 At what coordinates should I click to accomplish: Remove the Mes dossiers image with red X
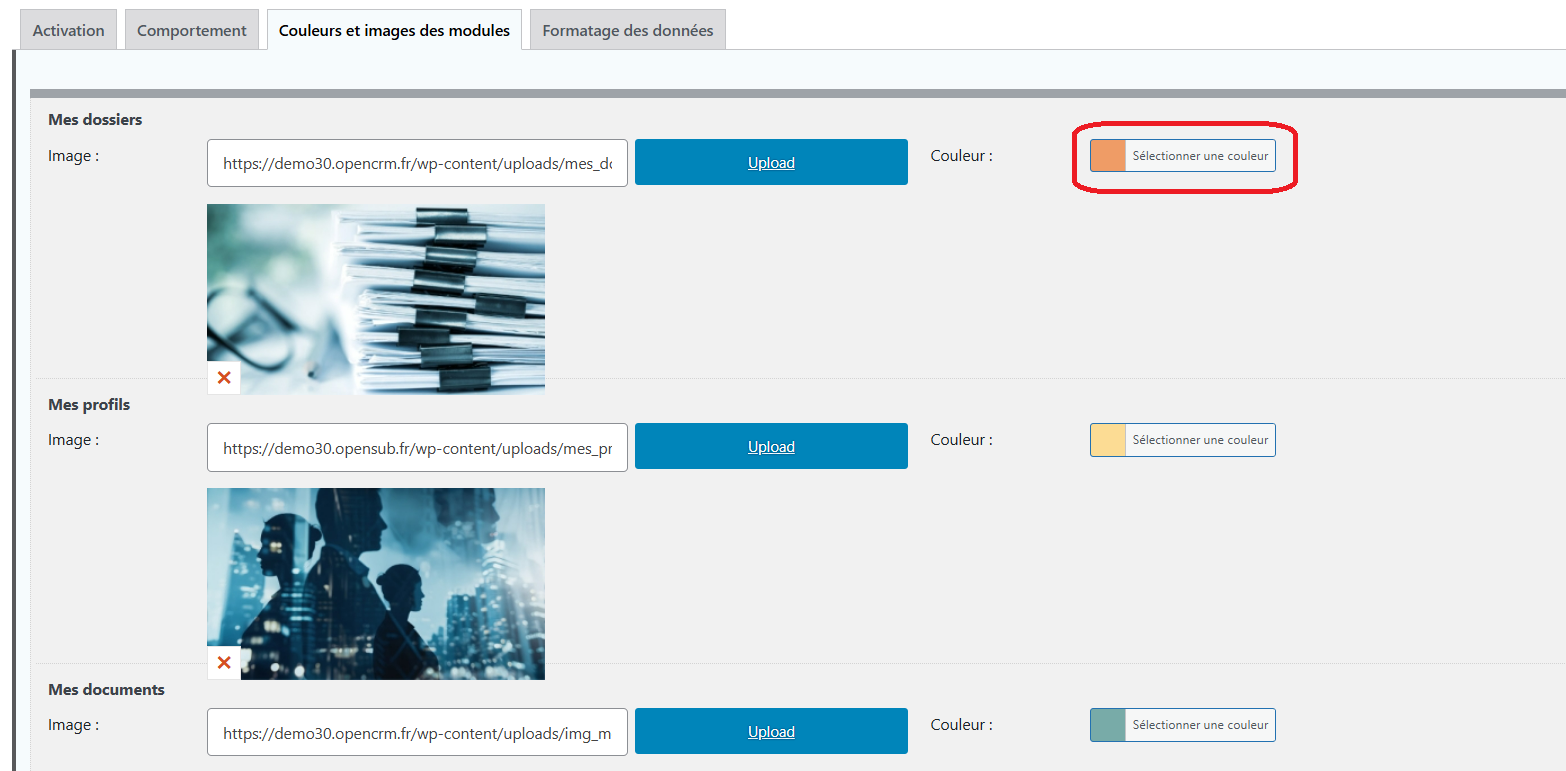pyautogui.click(x=224, y=378)
